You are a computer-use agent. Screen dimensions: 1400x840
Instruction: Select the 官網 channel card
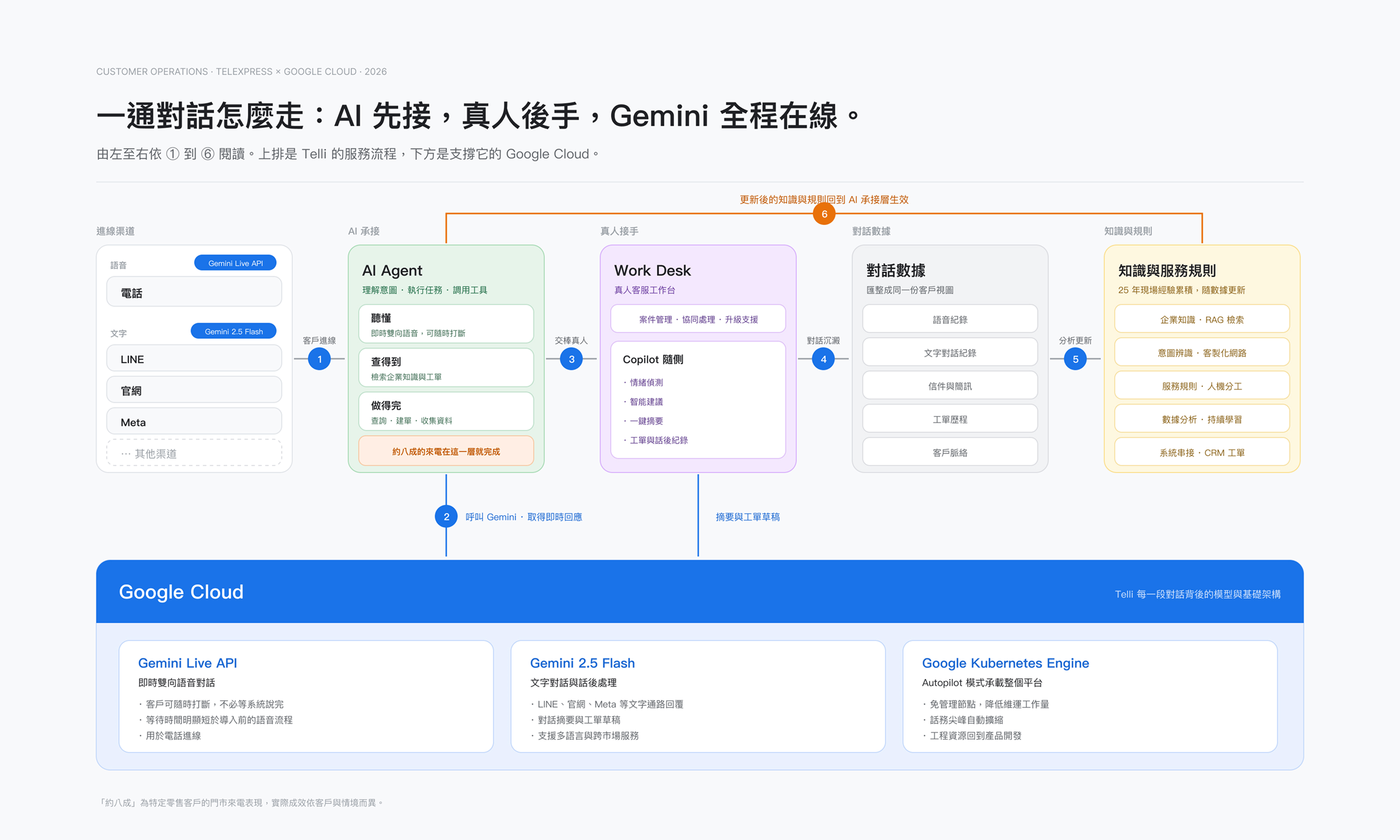point(194,391)
